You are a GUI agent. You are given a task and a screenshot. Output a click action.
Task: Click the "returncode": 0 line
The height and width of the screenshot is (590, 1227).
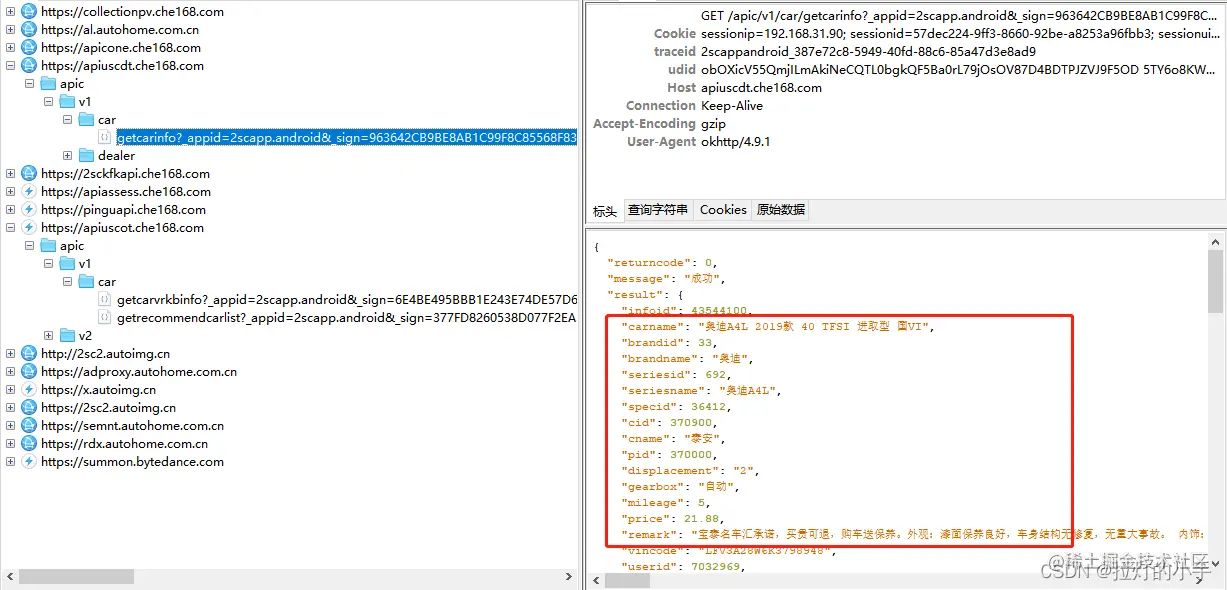click(662, 263)
